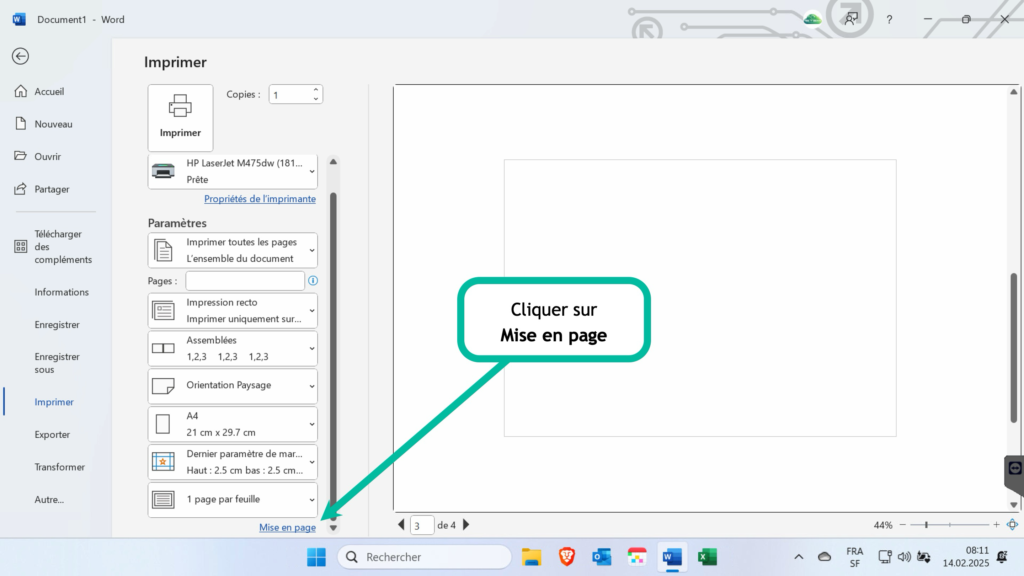Click the Pages range input field
1024x576 pixels.
coord(245,281)
